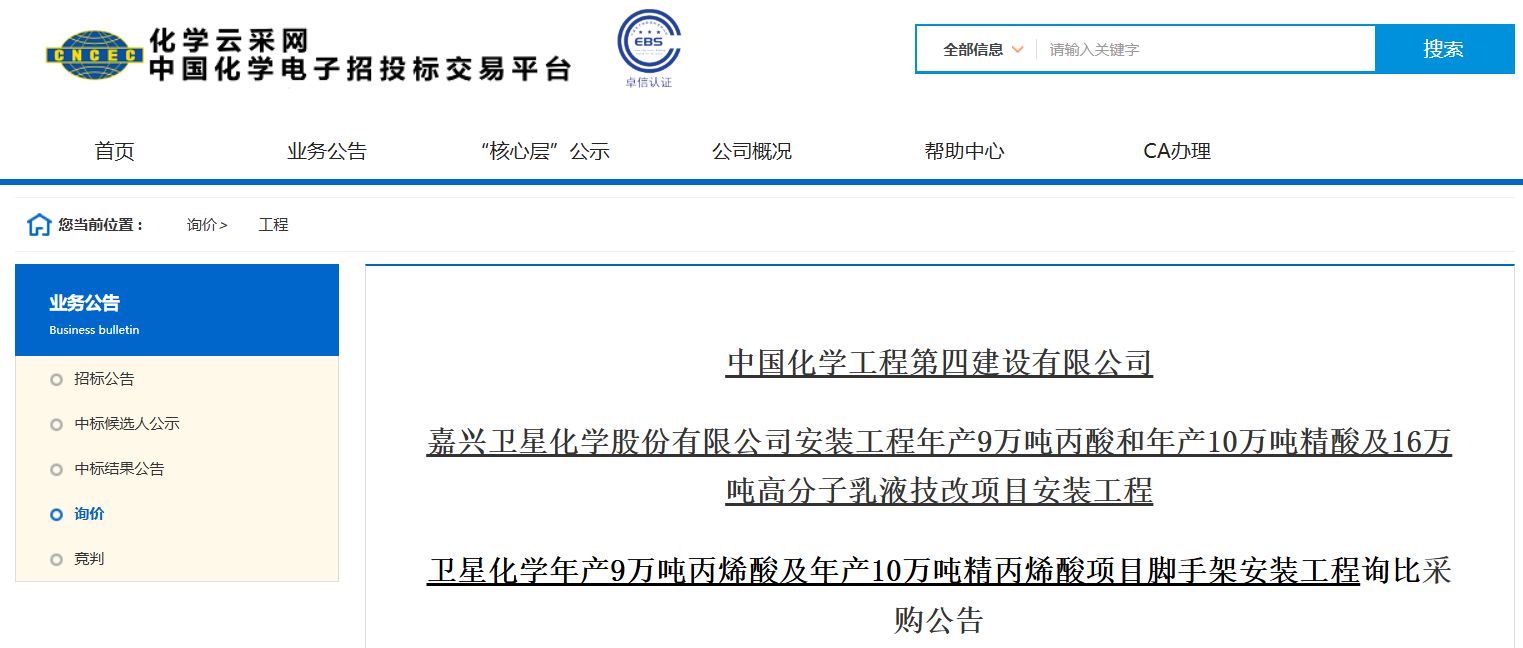The height and width of the screenshot is (648, 1523).
Task: Go to the "核心层"公示 menu
Action: click(545, 151)
